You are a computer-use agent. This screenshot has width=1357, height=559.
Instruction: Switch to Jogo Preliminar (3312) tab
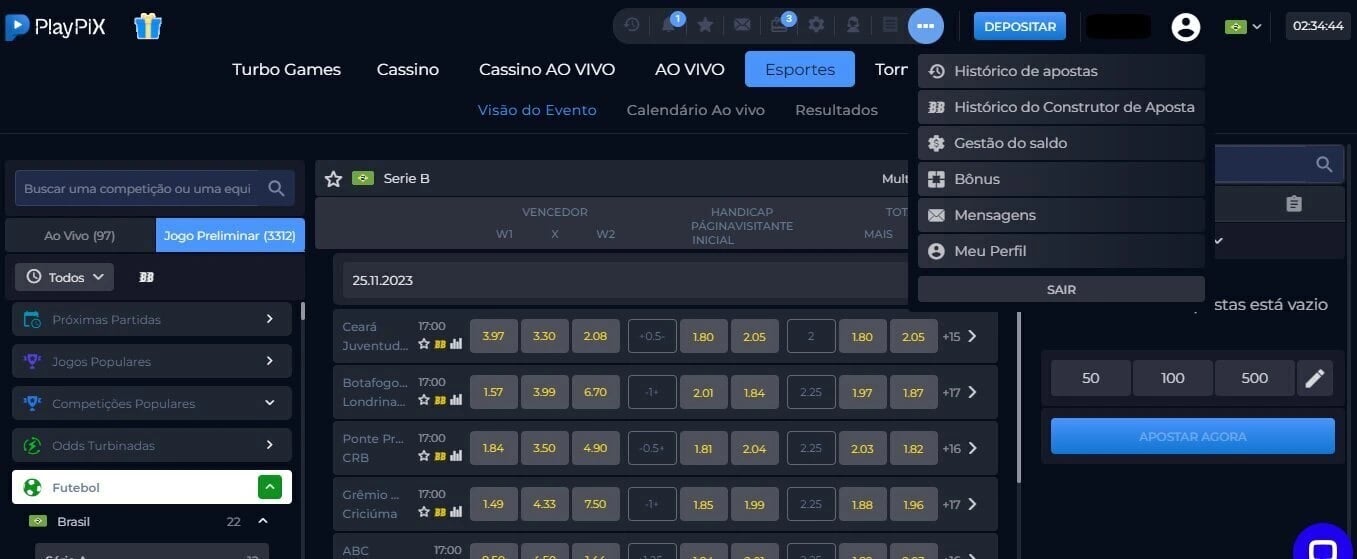click(230, 236)
